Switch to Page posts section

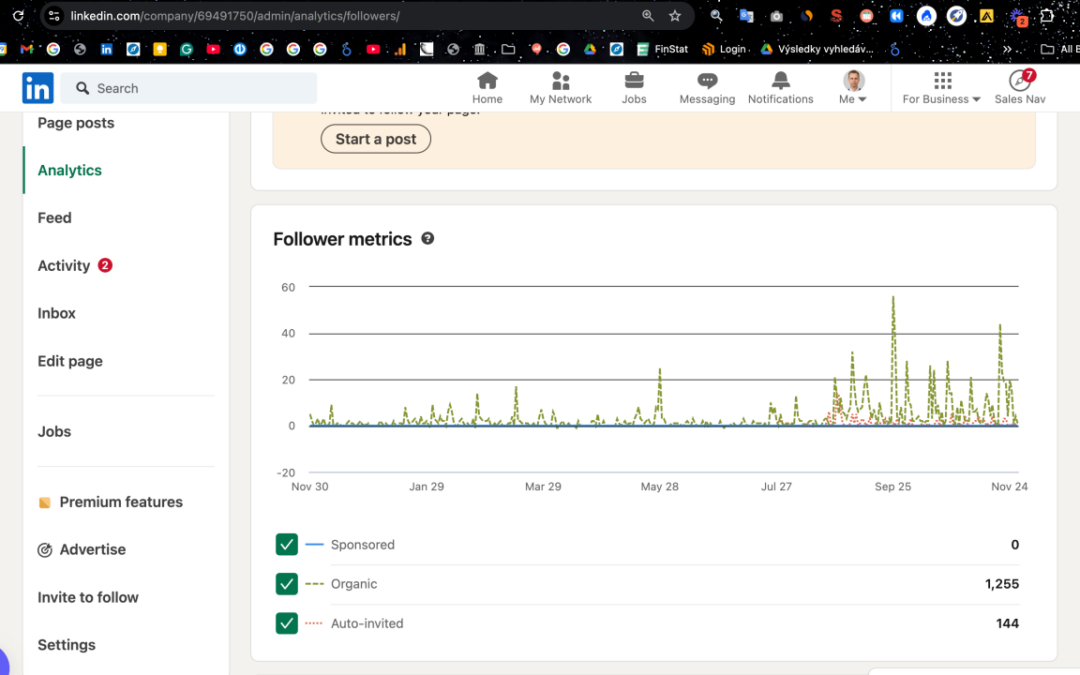click(75, 122)
